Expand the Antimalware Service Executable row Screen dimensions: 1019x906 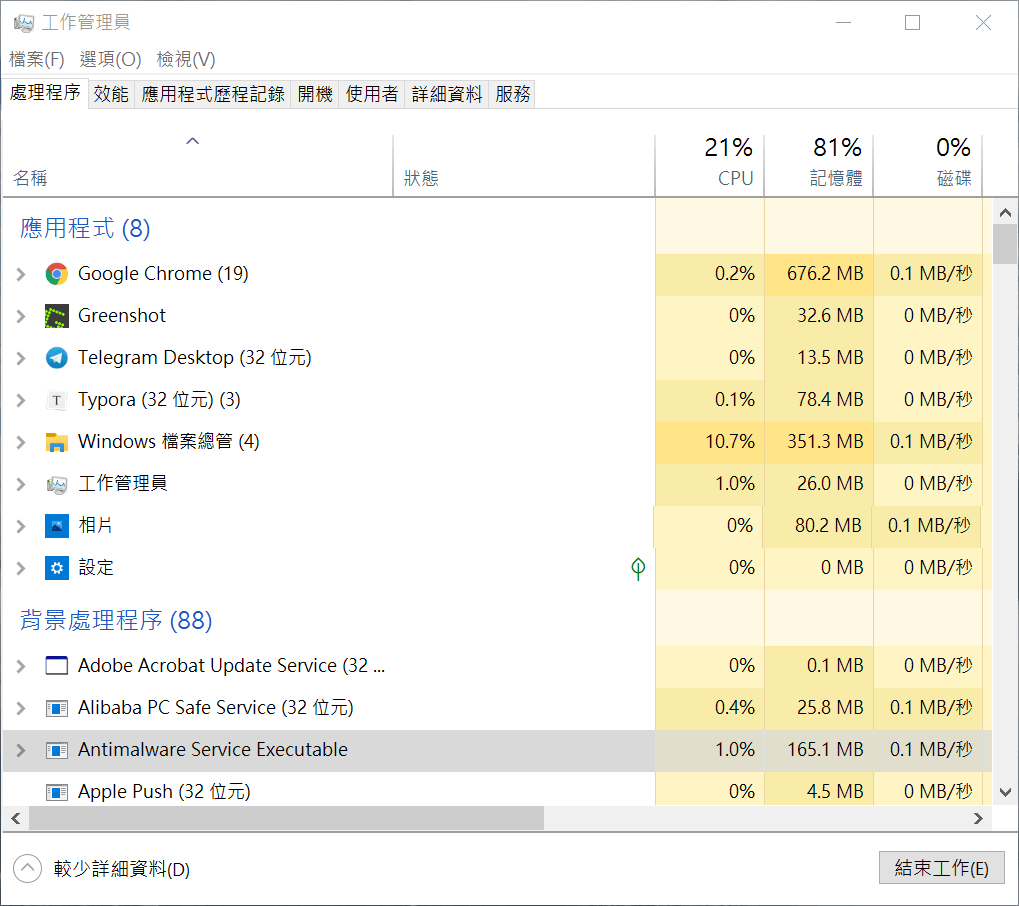21,751
